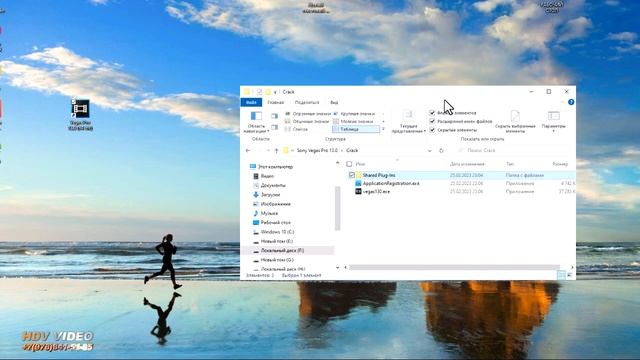Click the New folder quick access icon

pos(268,92)
